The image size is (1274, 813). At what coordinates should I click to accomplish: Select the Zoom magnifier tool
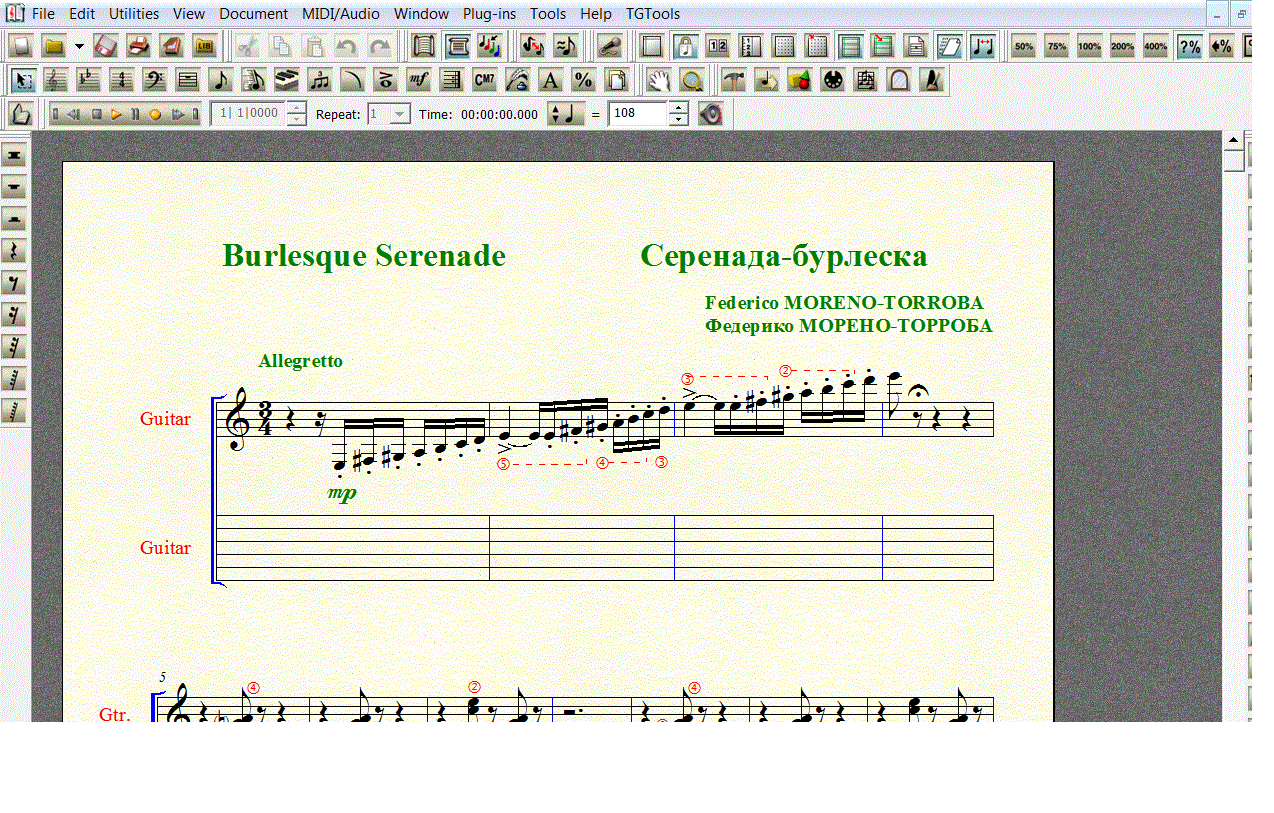point(690,81)
